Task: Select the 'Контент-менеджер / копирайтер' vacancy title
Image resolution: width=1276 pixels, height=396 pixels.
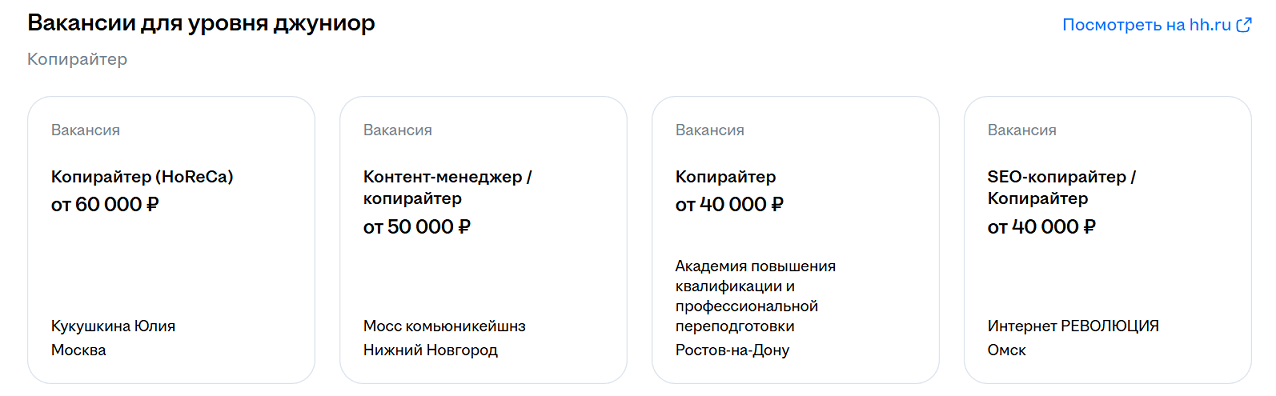Action: (447, 188)
